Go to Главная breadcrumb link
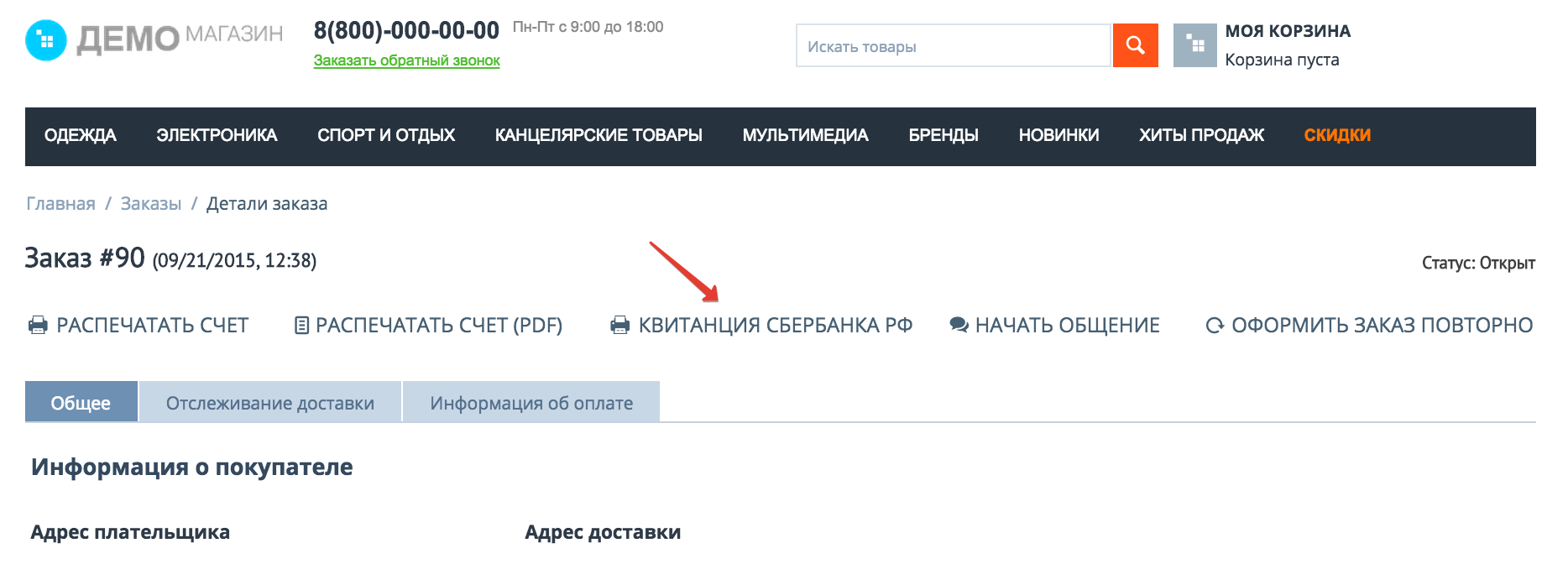 60,204
